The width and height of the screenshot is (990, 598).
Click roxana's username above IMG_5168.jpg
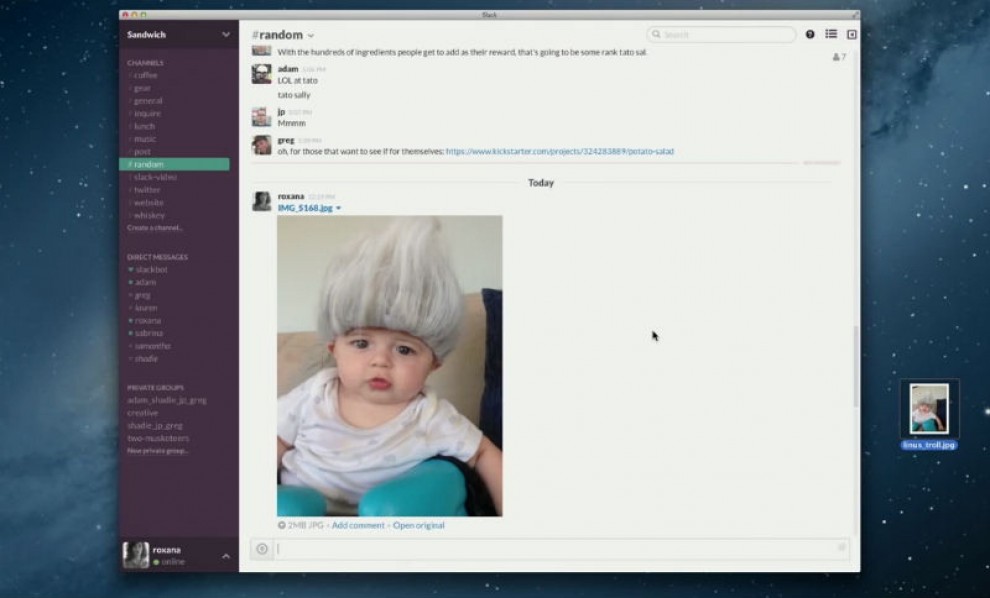coord(291,196)
